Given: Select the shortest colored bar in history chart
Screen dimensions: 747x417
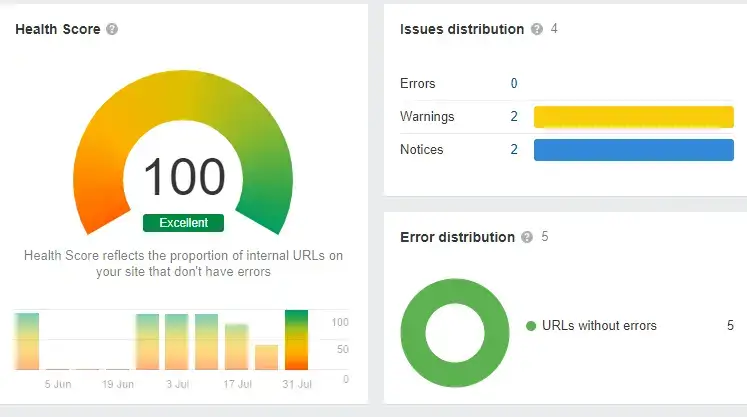Looking at the screenshot, I should click(x=266, y=357).
